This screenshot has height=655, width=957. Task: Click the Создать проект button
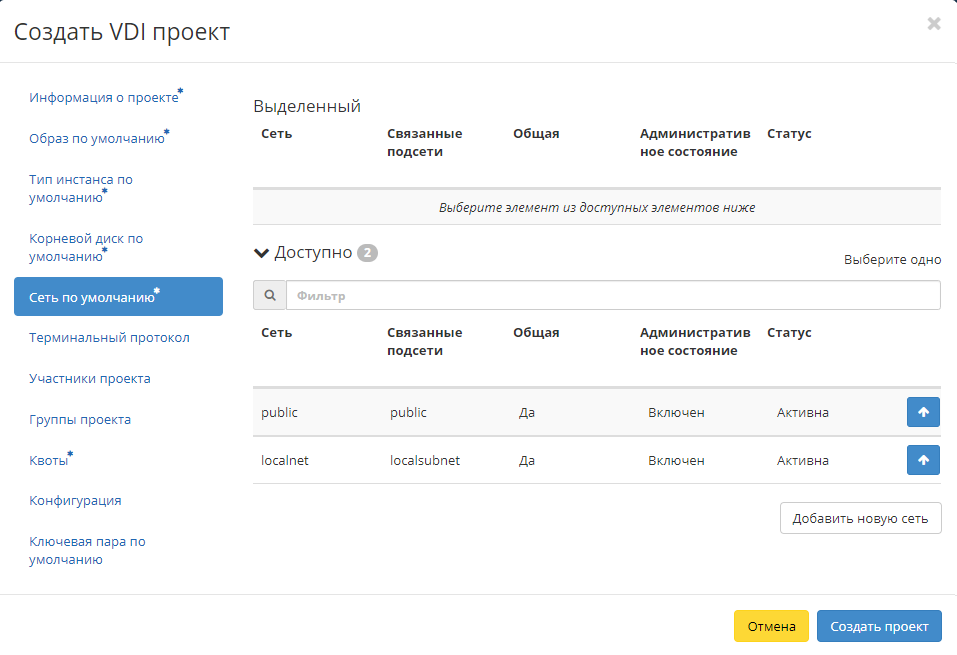pos(878,626)
